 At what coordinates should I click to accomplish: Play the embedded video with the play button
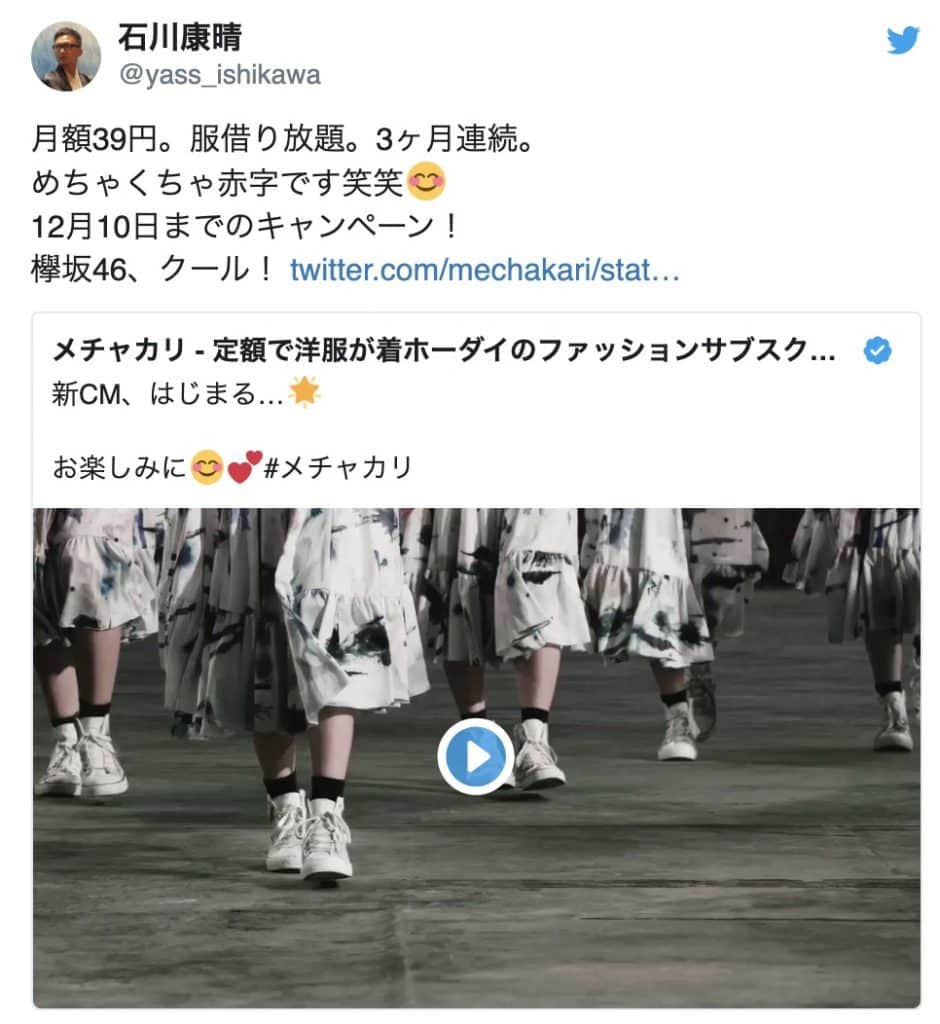tap(476, 756)
